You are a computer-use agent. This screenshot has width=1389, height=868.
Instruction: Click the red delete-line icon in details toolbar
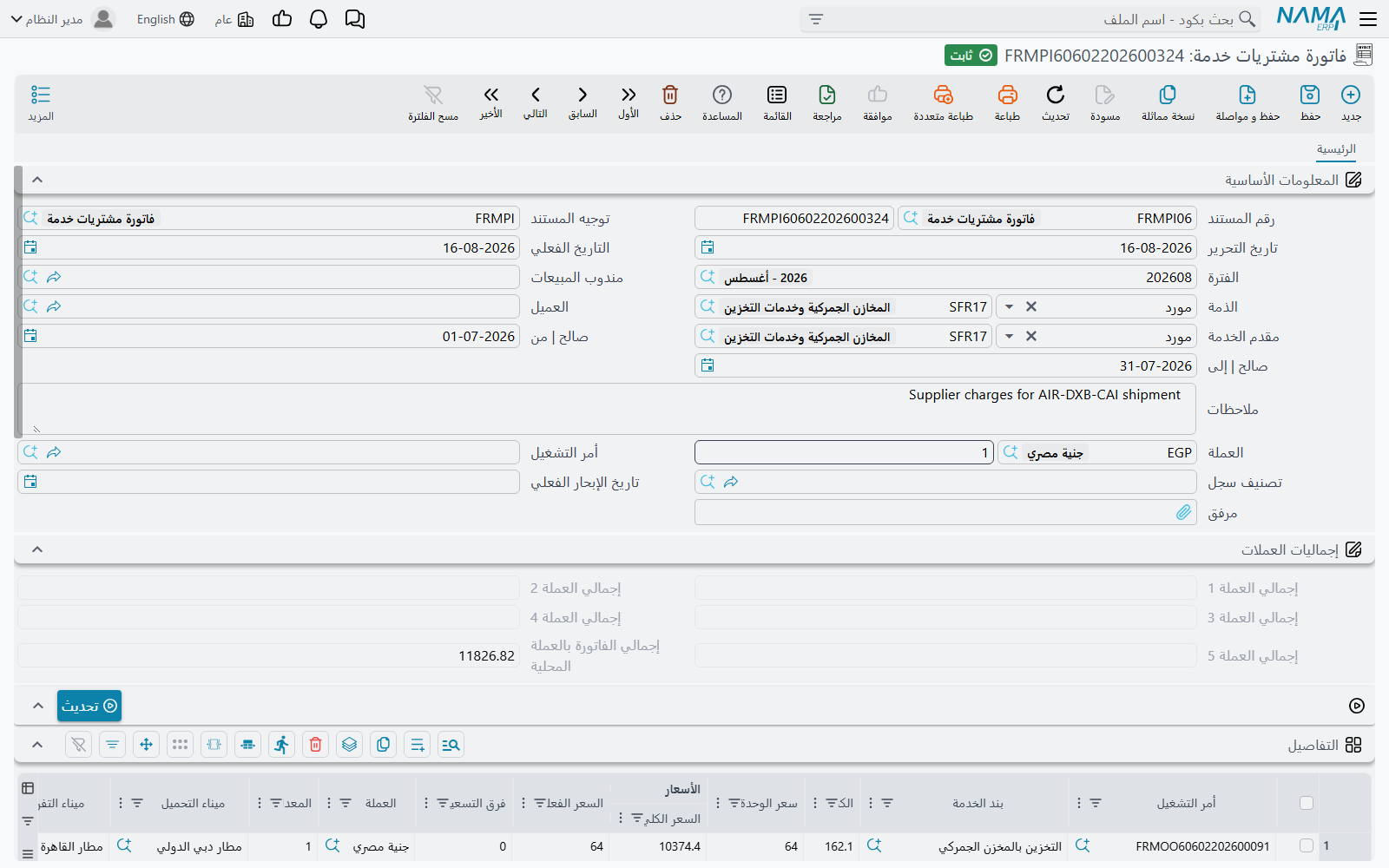tap(316, 745)
